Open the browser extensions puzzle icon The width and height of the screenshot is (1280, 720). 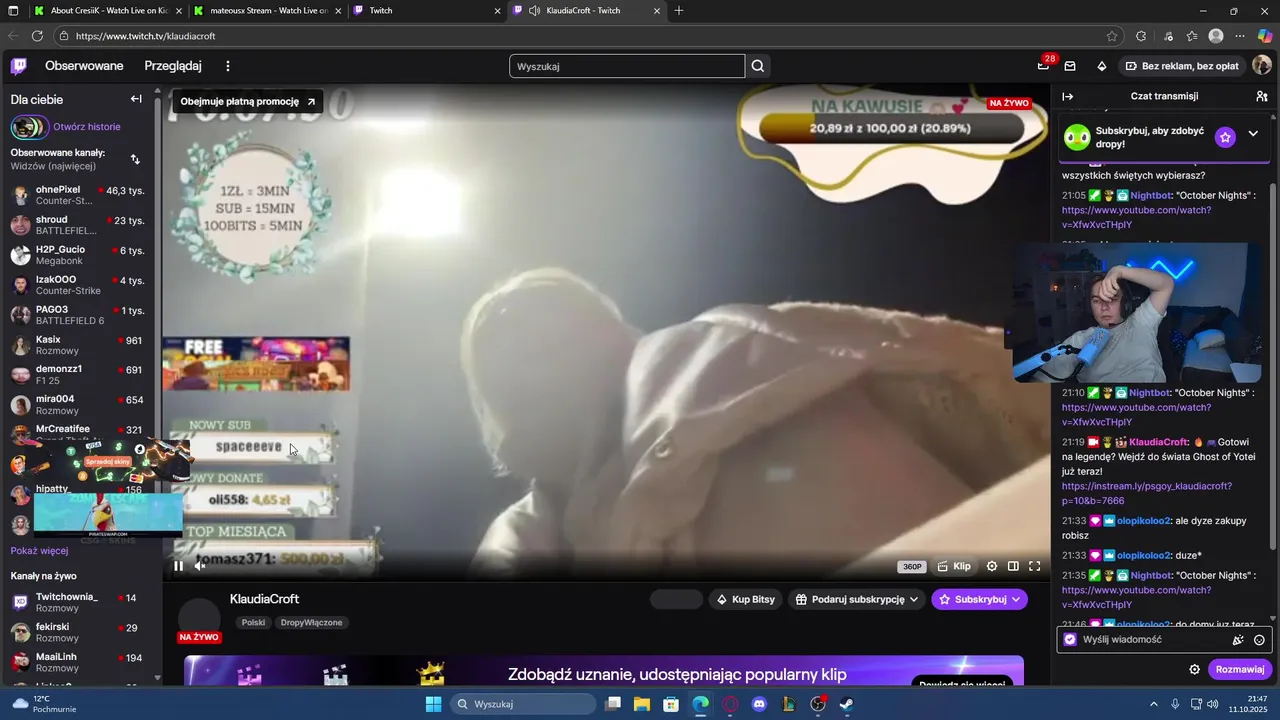[1141, 36]
